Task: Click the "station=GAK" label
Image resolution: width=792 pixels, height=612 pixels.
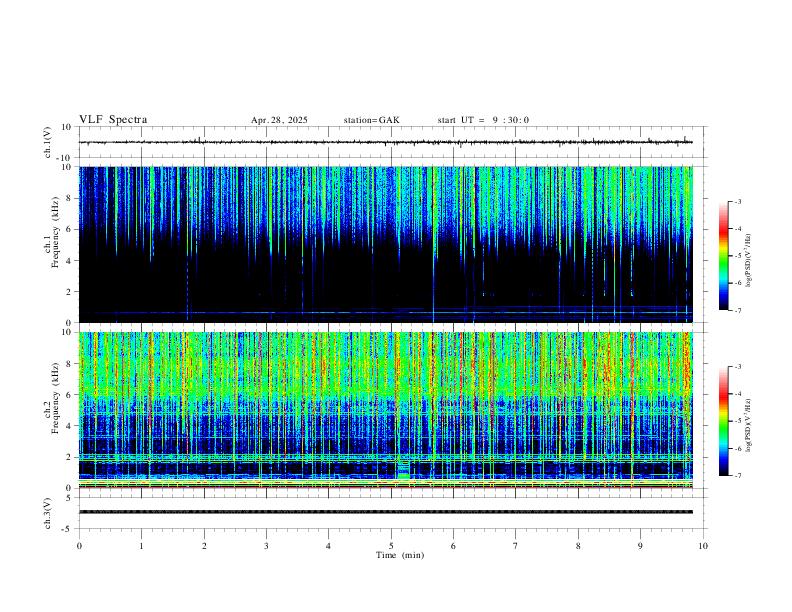Action: (371, 120)
